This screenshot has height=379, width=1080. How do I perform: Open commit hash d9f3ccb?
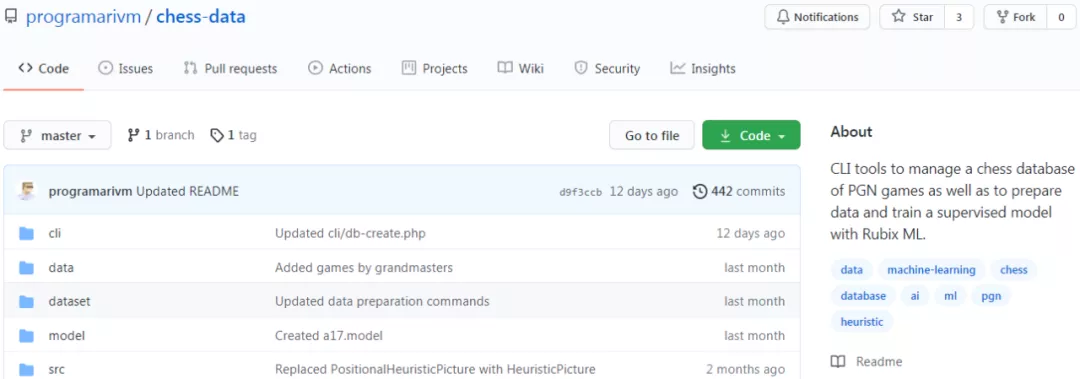tap(581, 192)
